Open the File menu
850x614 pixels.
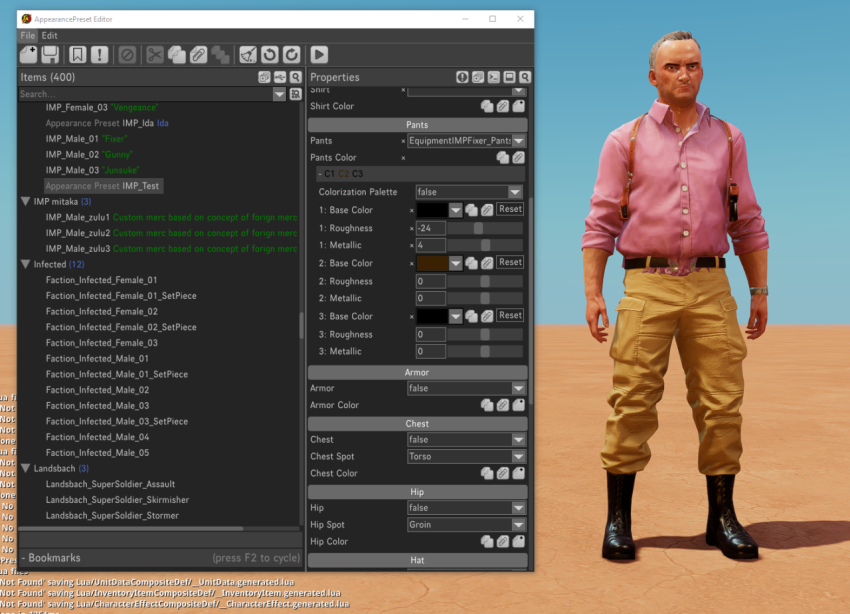pos(26,35)
